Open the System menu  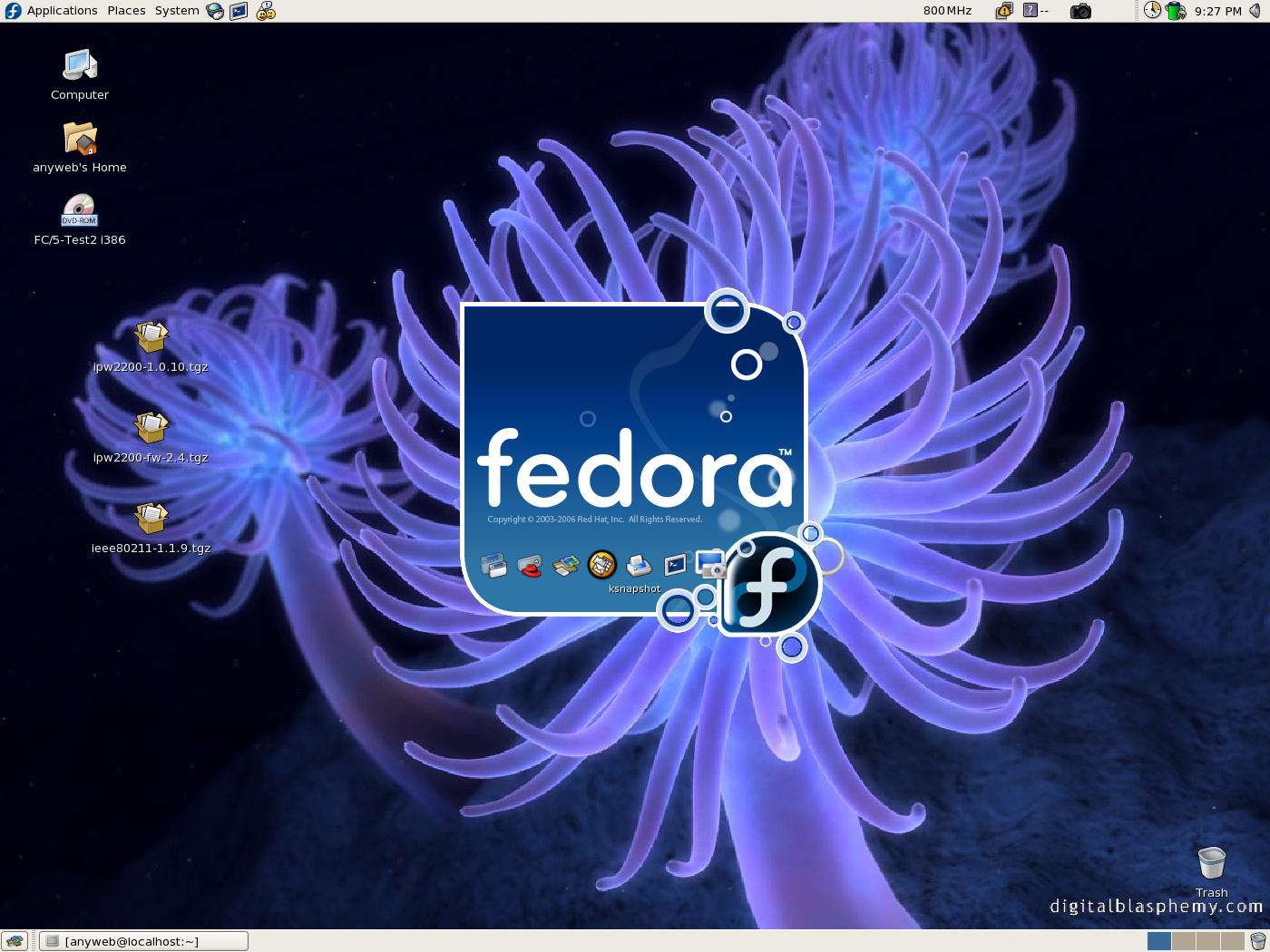point(177,11)
